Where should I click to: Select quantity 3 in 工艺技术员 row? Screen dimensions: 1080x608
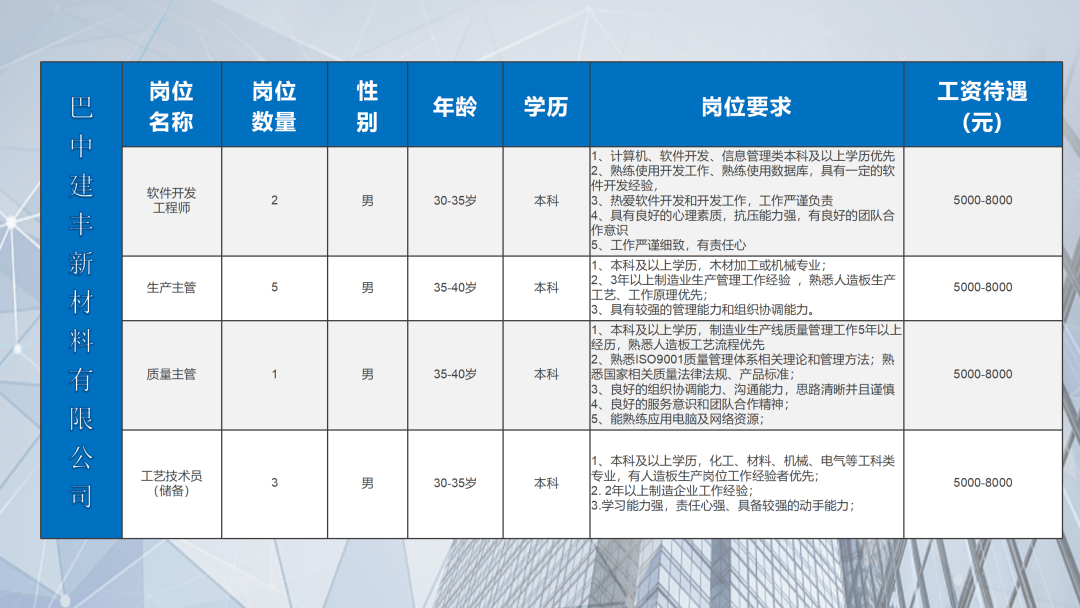tap(274, 483)
